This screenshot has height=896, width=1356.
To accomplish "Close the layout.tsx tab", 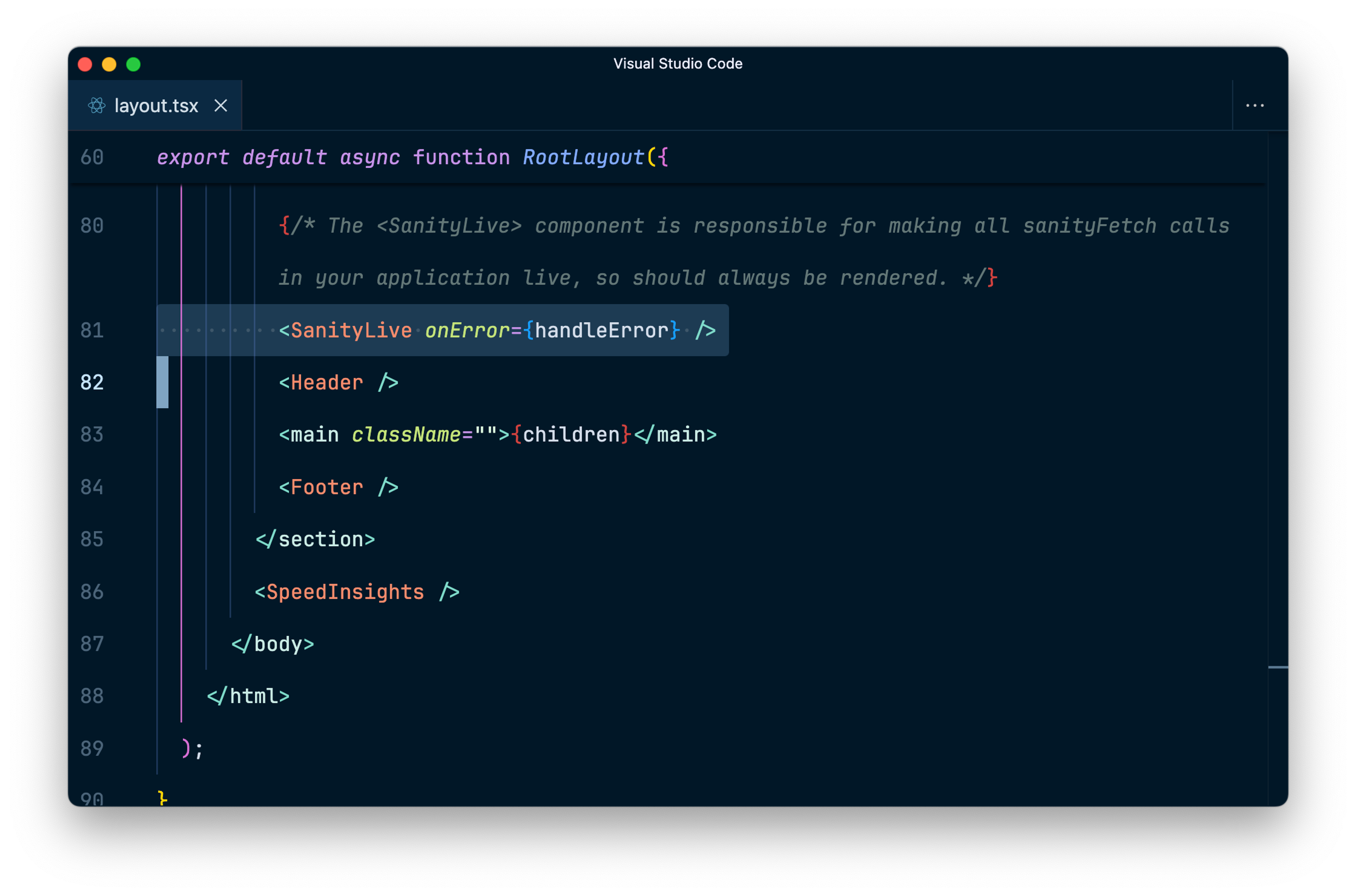I will 220,106.
